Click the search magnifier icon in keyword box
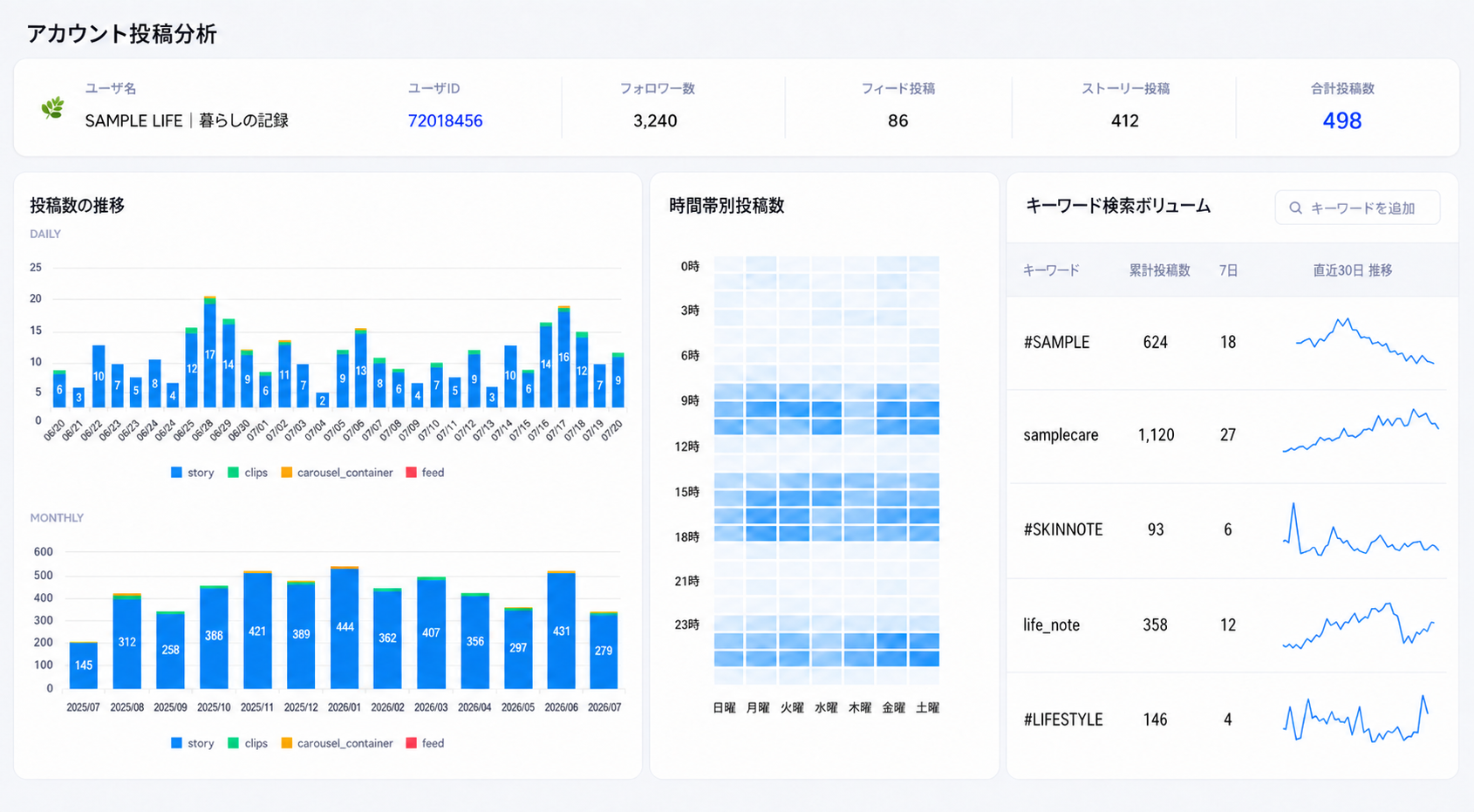 click(1295, 208)
